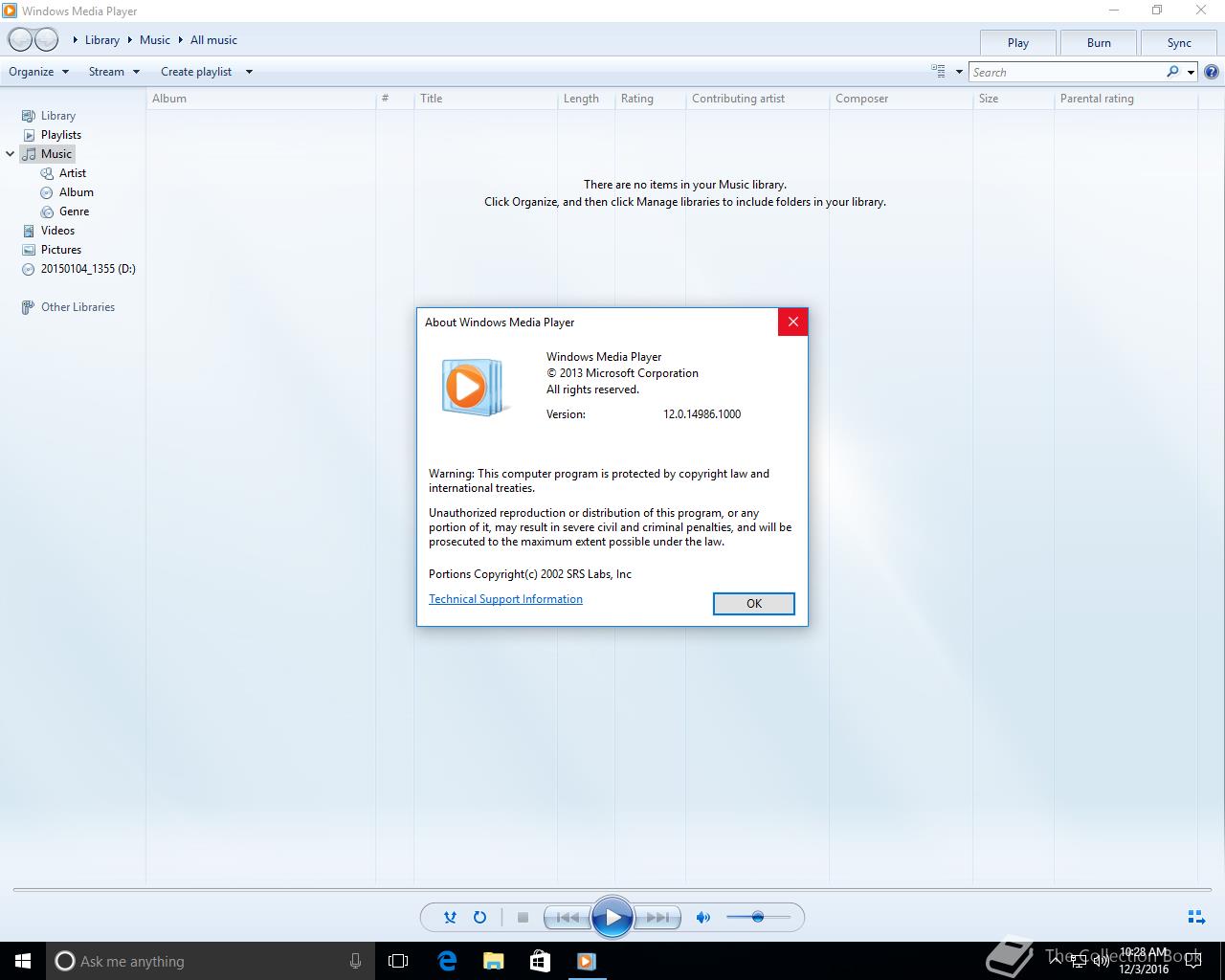Screen dimensions: 1225x980
Task: Switch to the Sync tab
Action: [x=1179, y=43]
